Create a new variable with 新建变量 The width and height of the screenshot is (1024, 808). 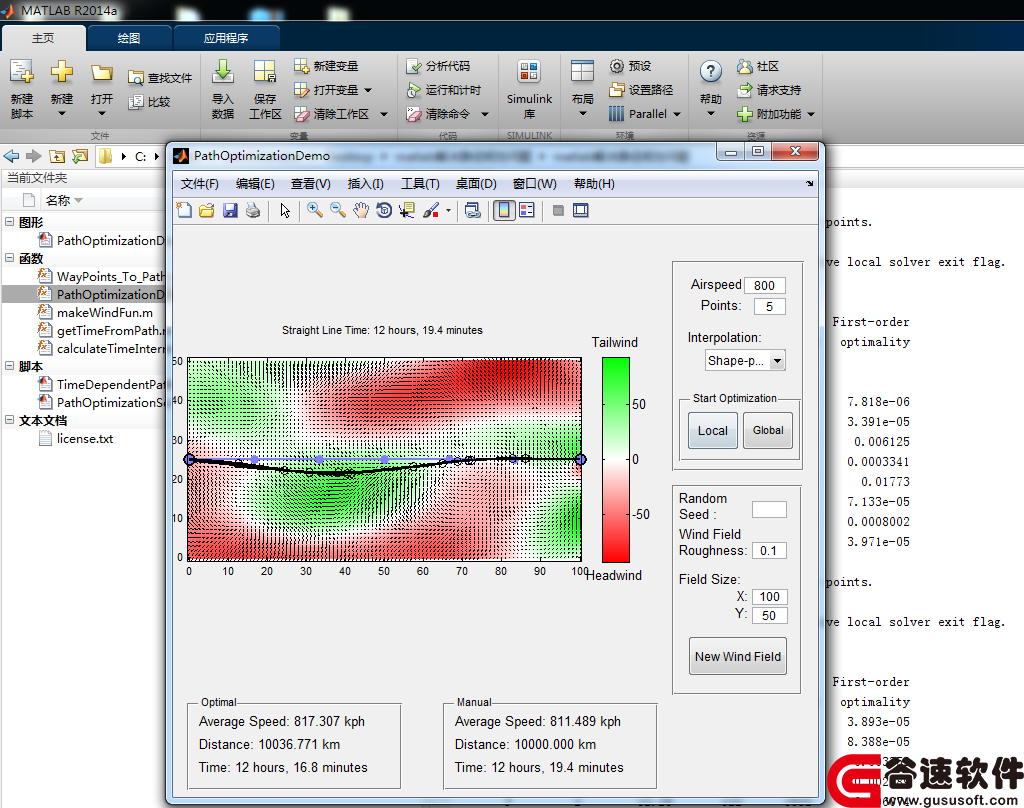(326, 66)
